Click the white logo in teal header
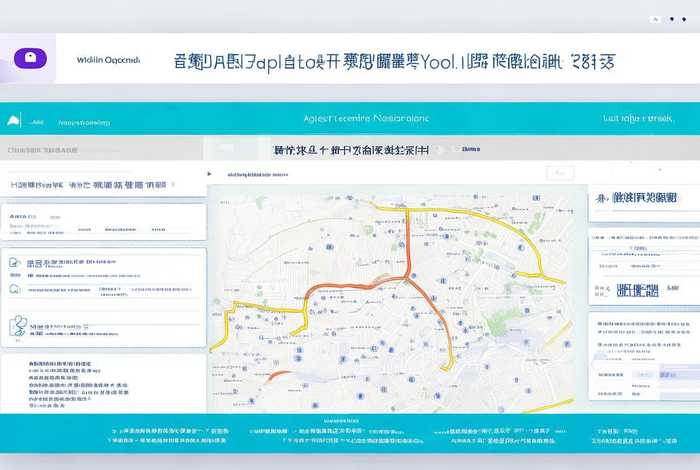Viewport: 700px width, 470px height. click(x=13, y=120)
